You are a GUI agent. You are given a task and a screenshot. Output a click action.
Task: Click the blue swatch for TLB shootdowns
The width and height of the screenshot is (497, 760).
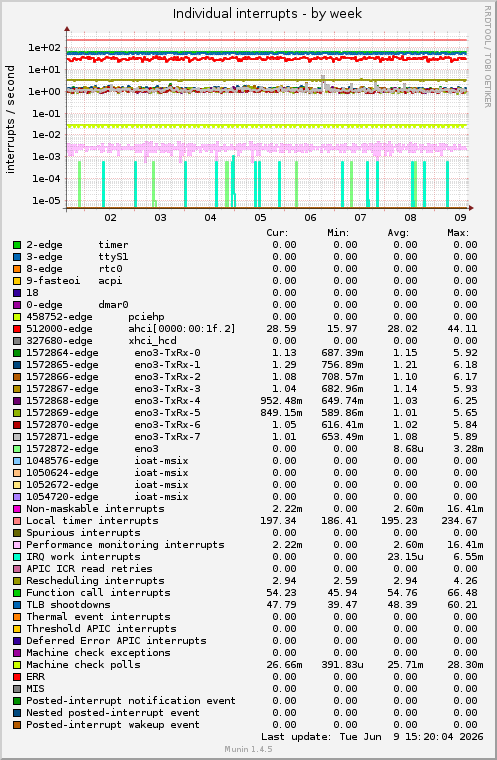coord(17,605)
